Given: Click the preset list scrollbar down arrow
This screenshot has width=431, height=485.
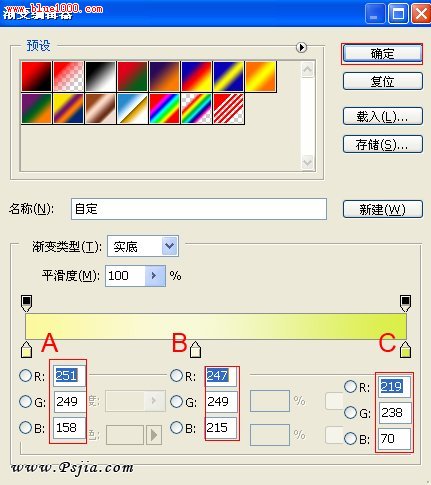Looking at the screenshot, I should coord(307,163).
